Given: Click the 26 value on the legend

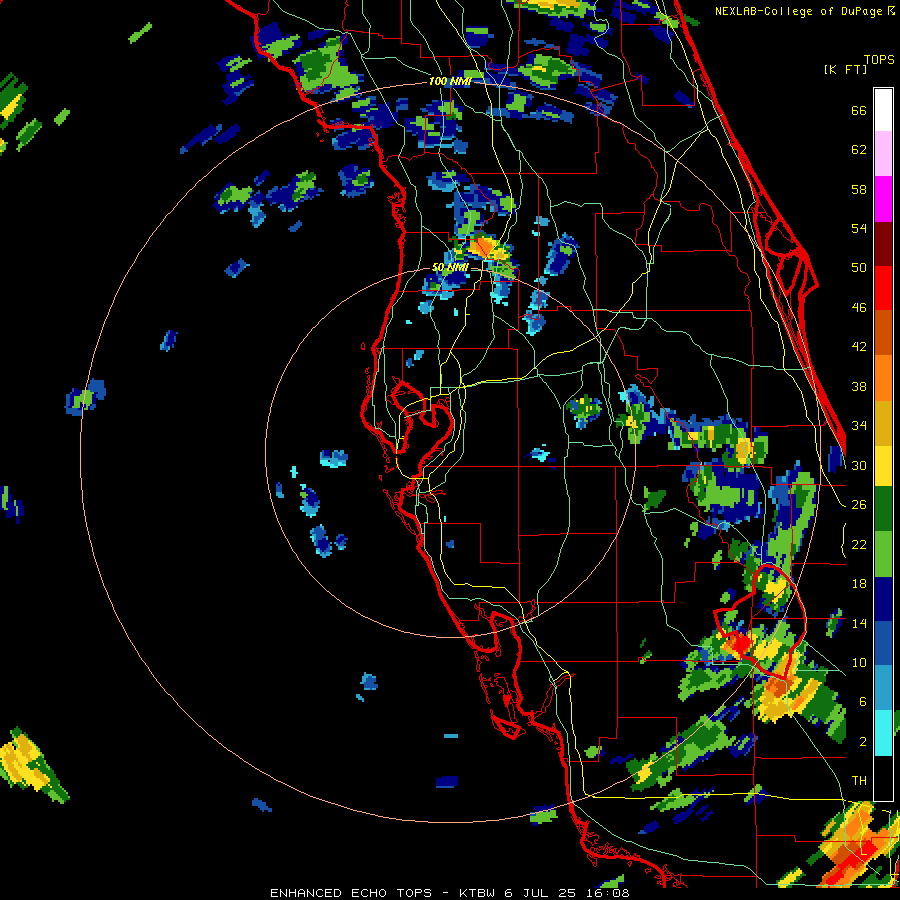Looking at the screenshot, I should (859, 505).
